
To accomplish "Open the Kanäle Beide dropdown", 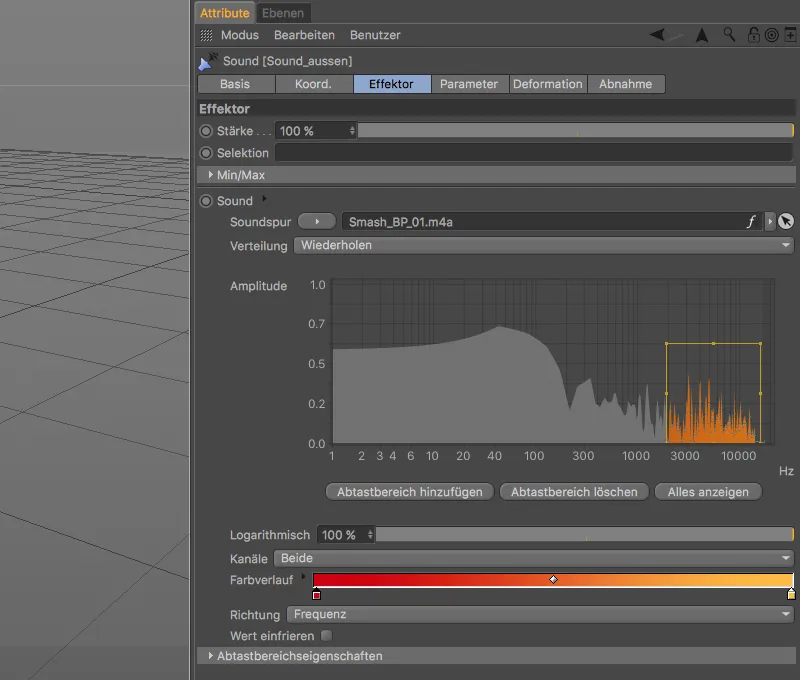I will 534,558.
